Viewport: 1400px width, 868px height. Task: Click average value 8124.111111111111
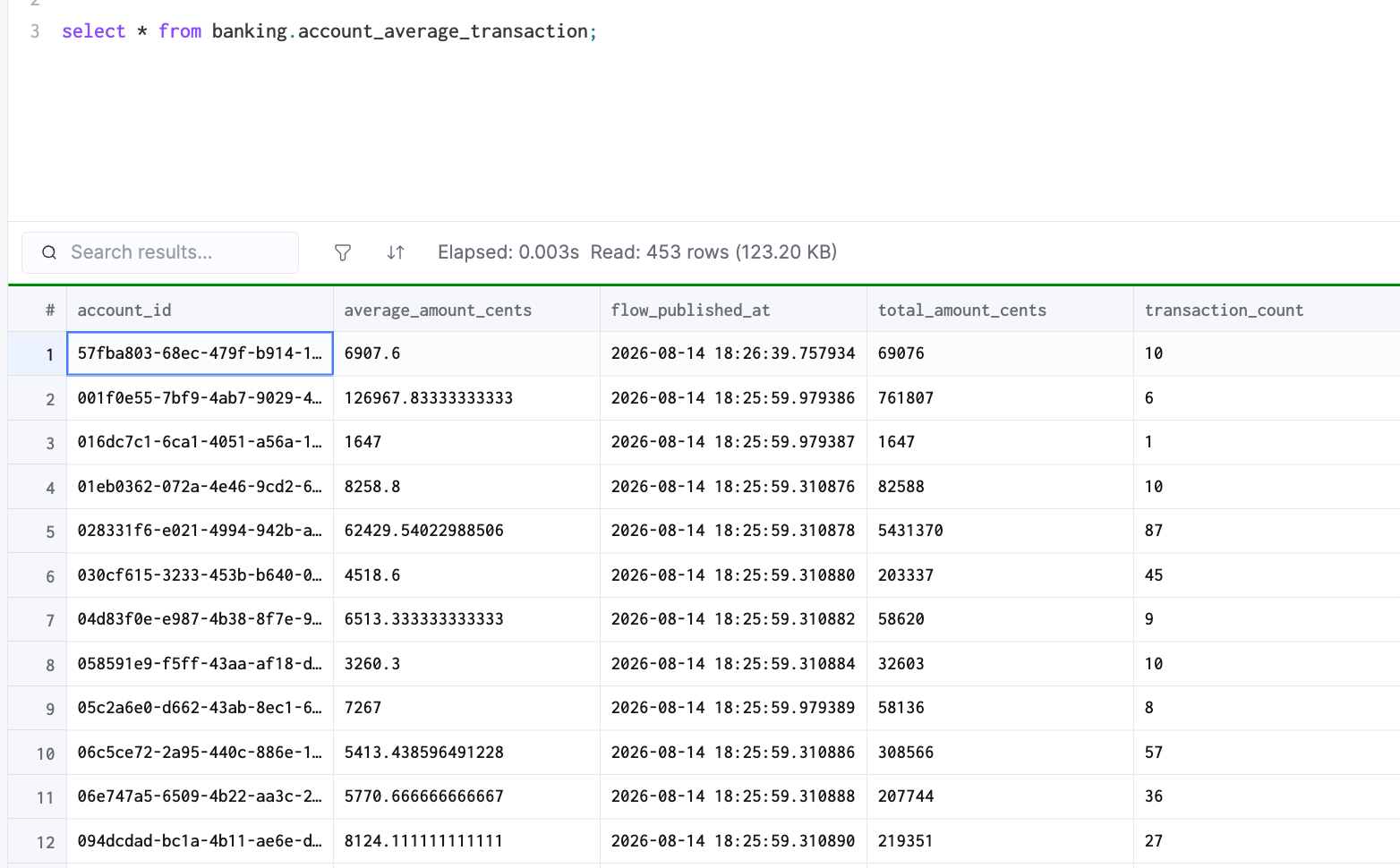coord(423,841)
